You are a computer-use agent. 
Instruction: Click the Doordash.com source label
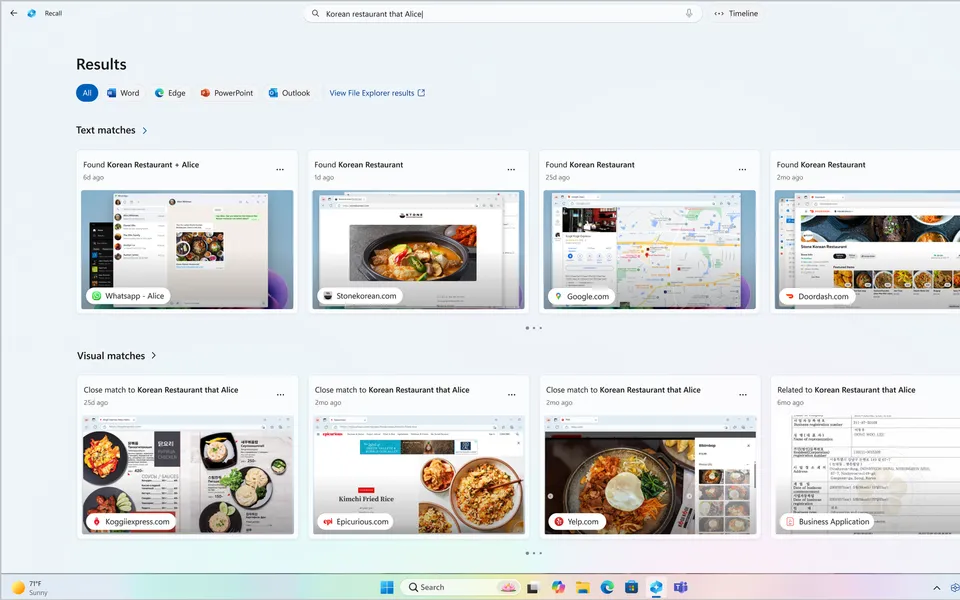[817, 296]
